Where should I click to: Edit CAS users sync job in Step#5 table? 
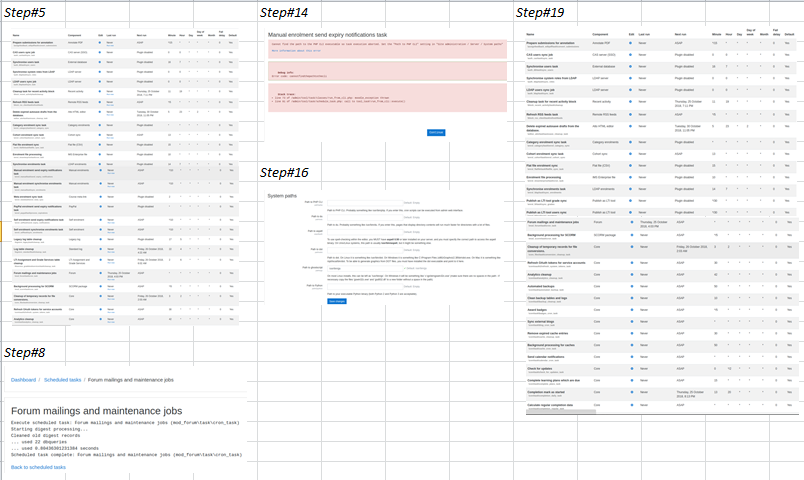pos(99,52)
